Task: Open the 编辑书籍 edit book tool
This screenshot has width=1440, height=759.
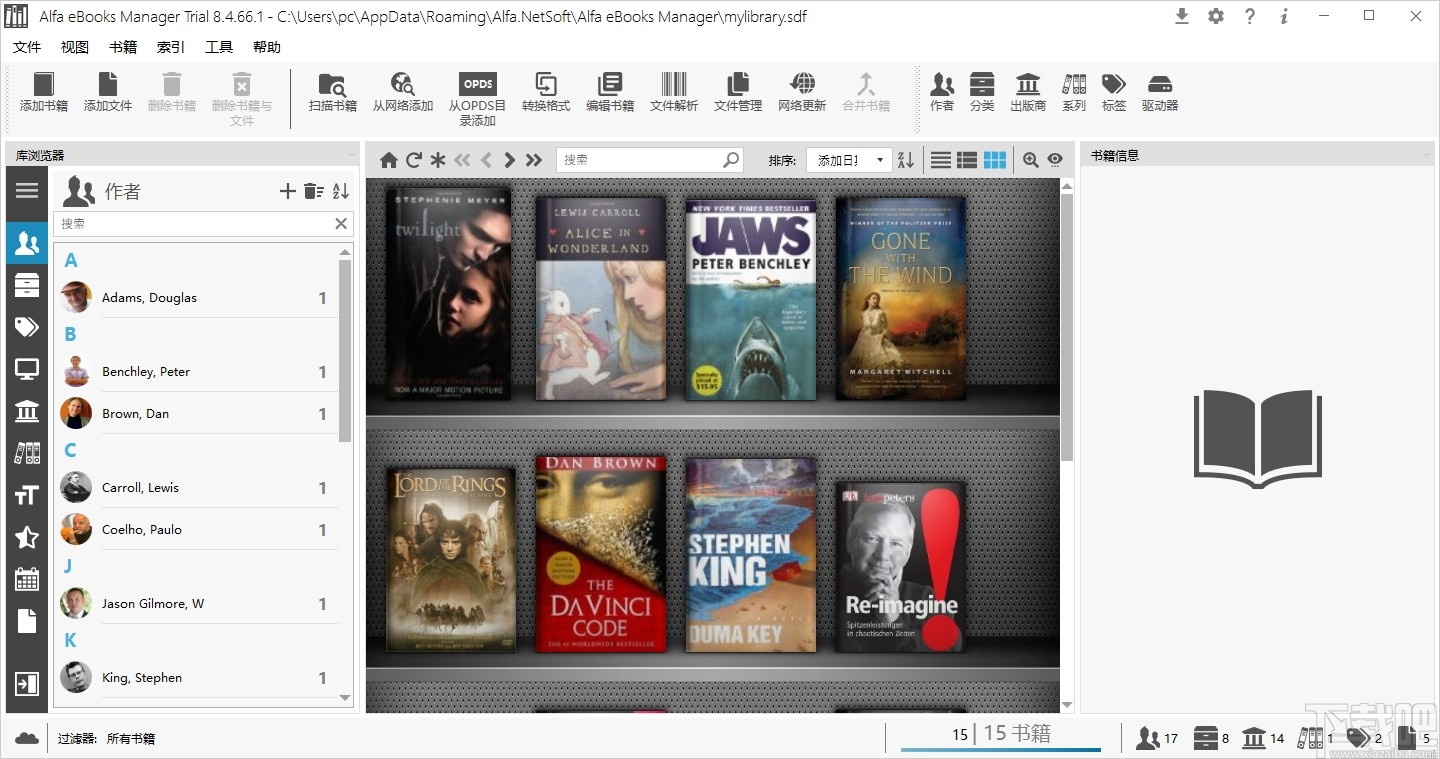Action: click(x=610, y=95)
